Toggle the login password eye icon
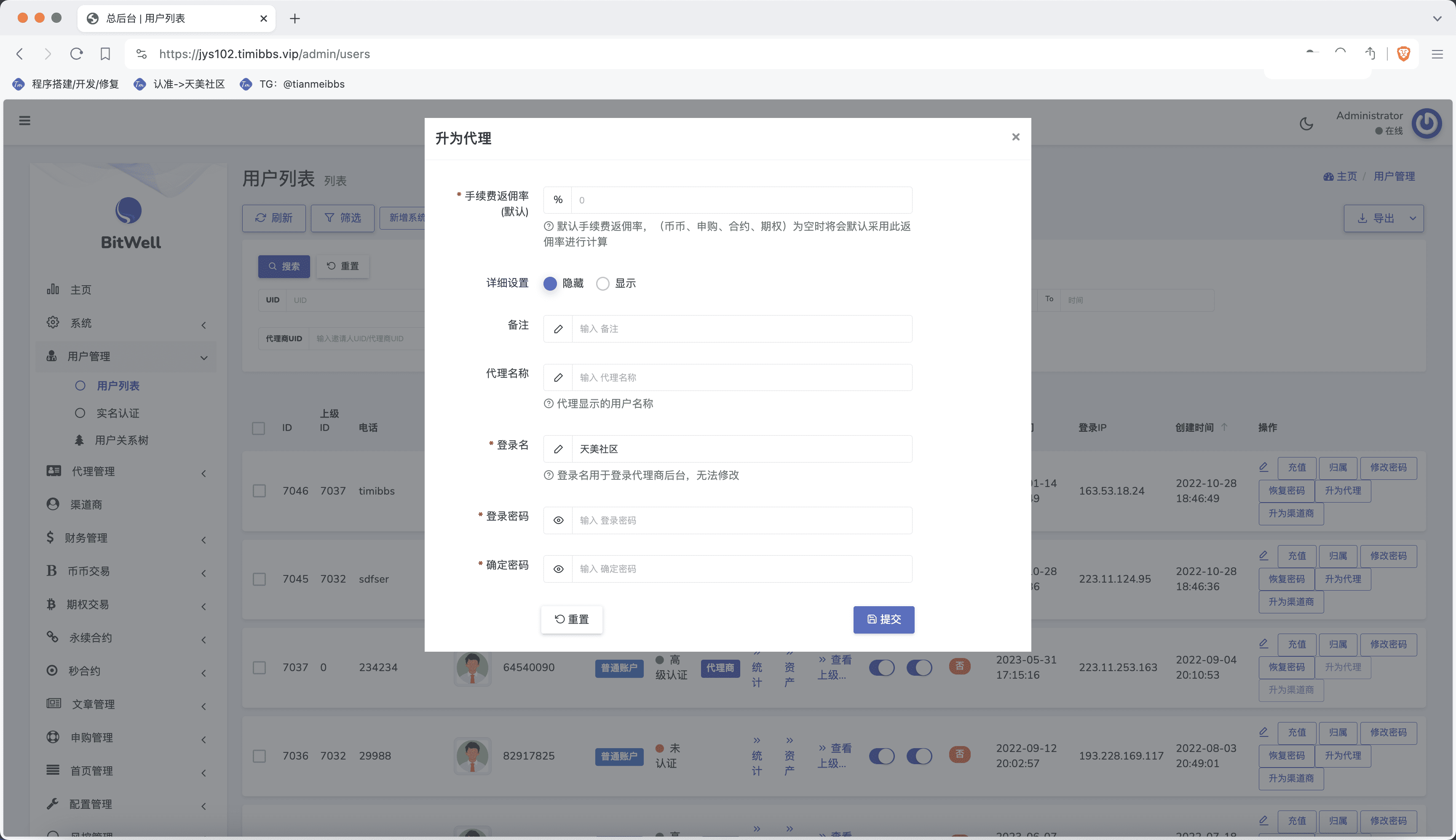 (558, 520)
